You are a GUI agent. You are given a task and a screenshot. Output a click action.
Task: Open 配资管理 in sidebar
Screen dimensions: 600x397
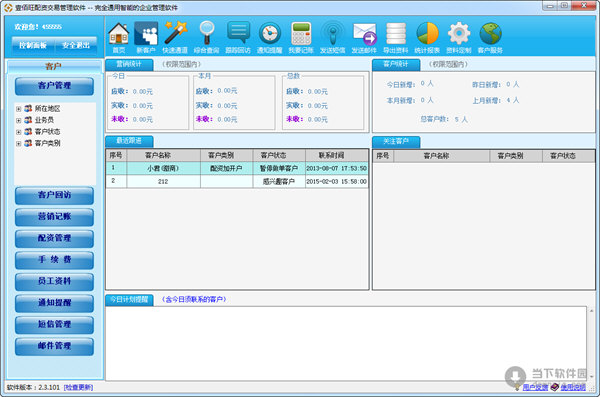click(54, 238)
